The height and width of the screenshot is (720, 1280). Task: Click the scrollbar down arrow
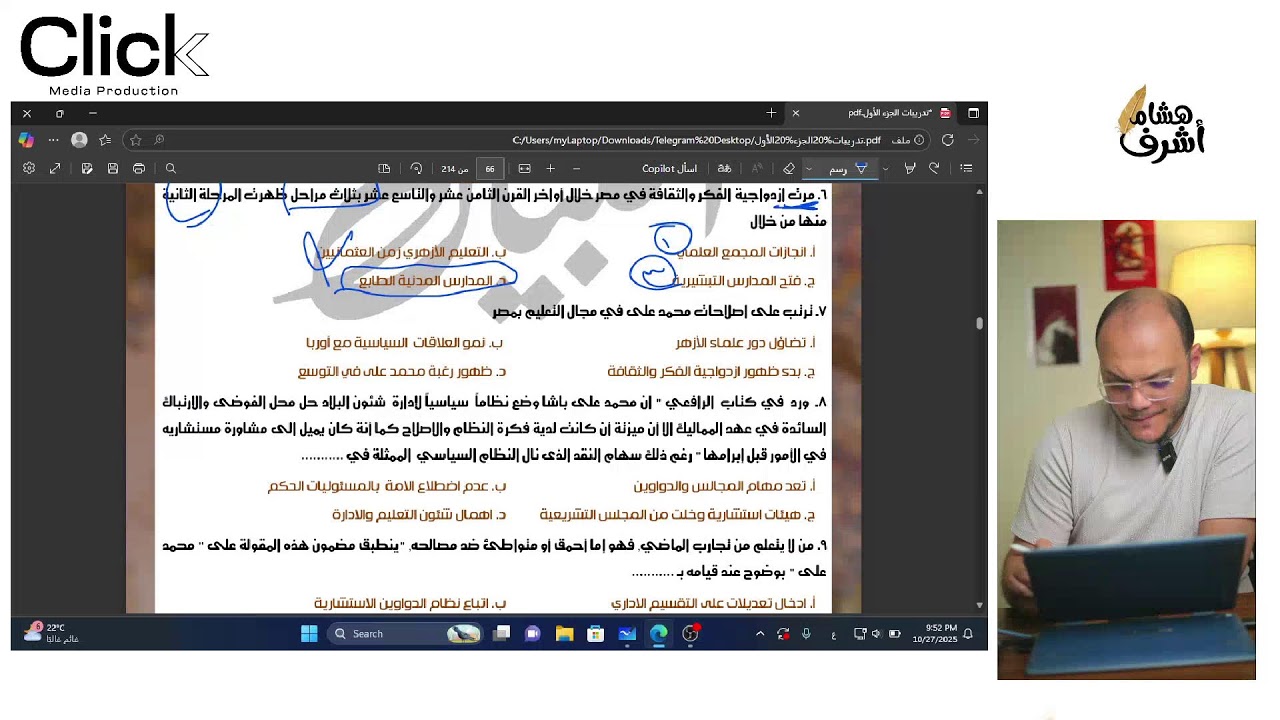click(x=980, y=606)
